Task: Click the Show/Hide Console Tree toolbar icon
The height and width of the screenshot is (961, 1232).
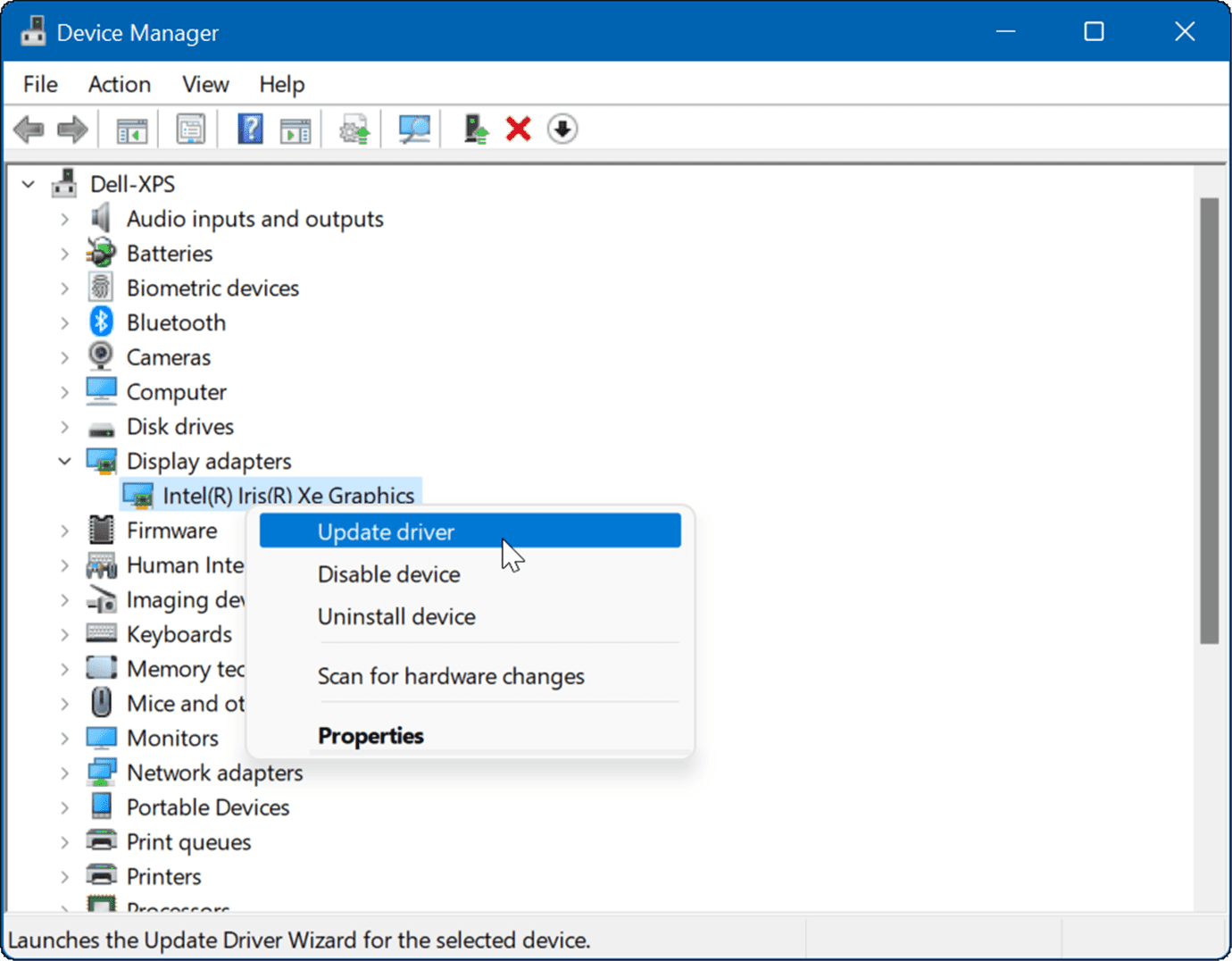Action: coord(130,129)
